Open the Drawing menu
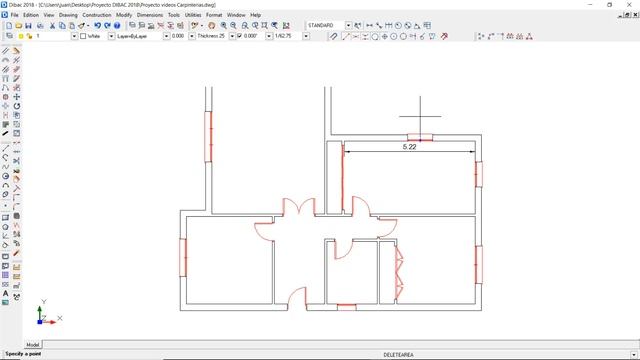Screen dimensions: 640x360 [x=68, y=15]
